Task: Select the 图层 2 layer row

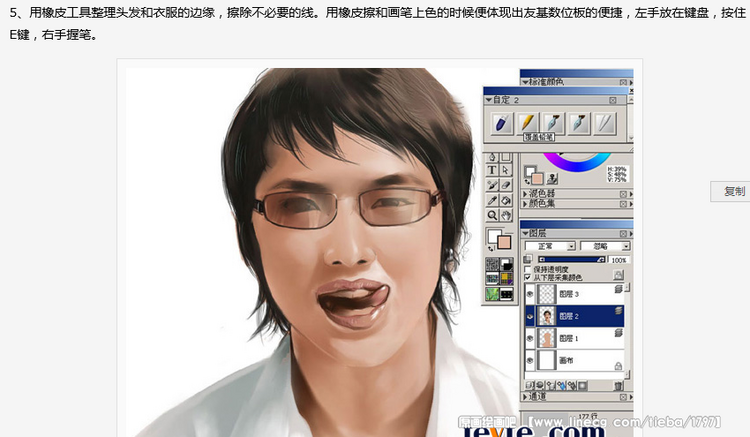Action: 576,316
